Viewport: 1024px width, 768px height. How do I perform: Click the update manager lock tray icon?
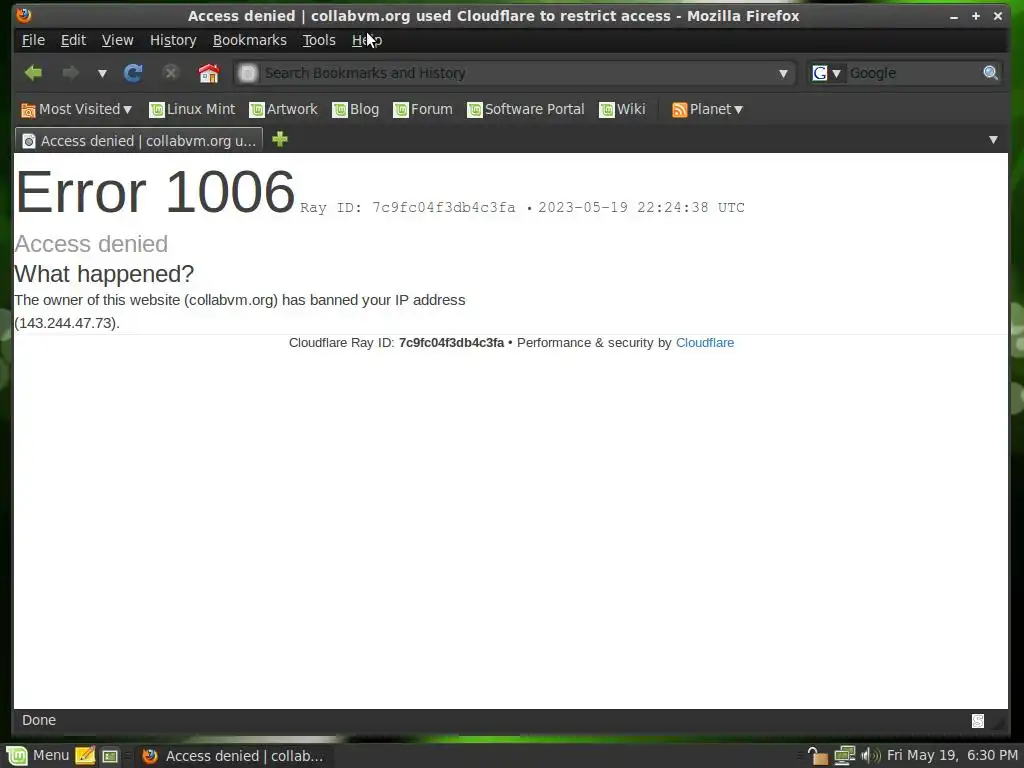coord(817,756)
